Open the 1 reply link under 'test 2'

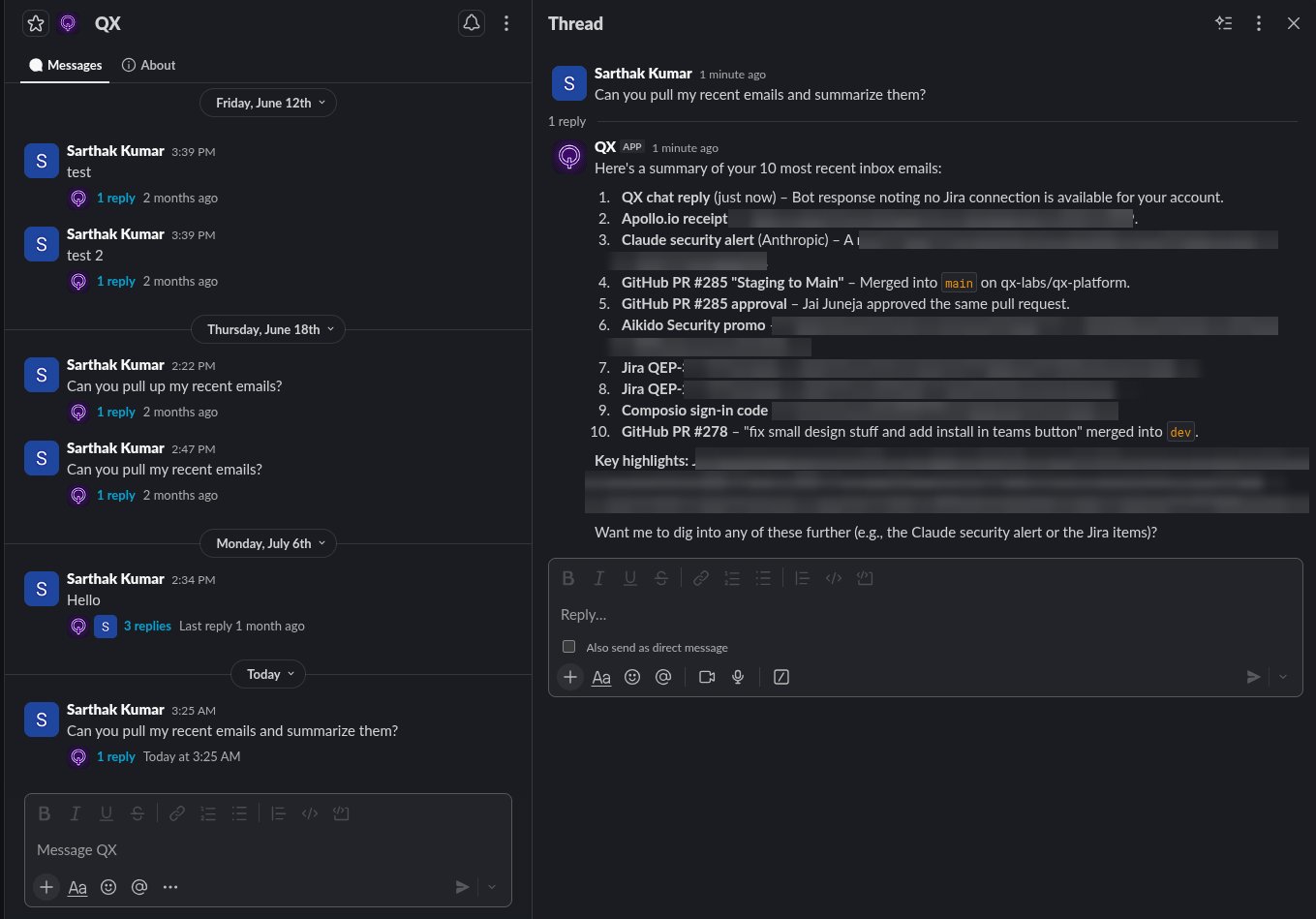point(116,281)
